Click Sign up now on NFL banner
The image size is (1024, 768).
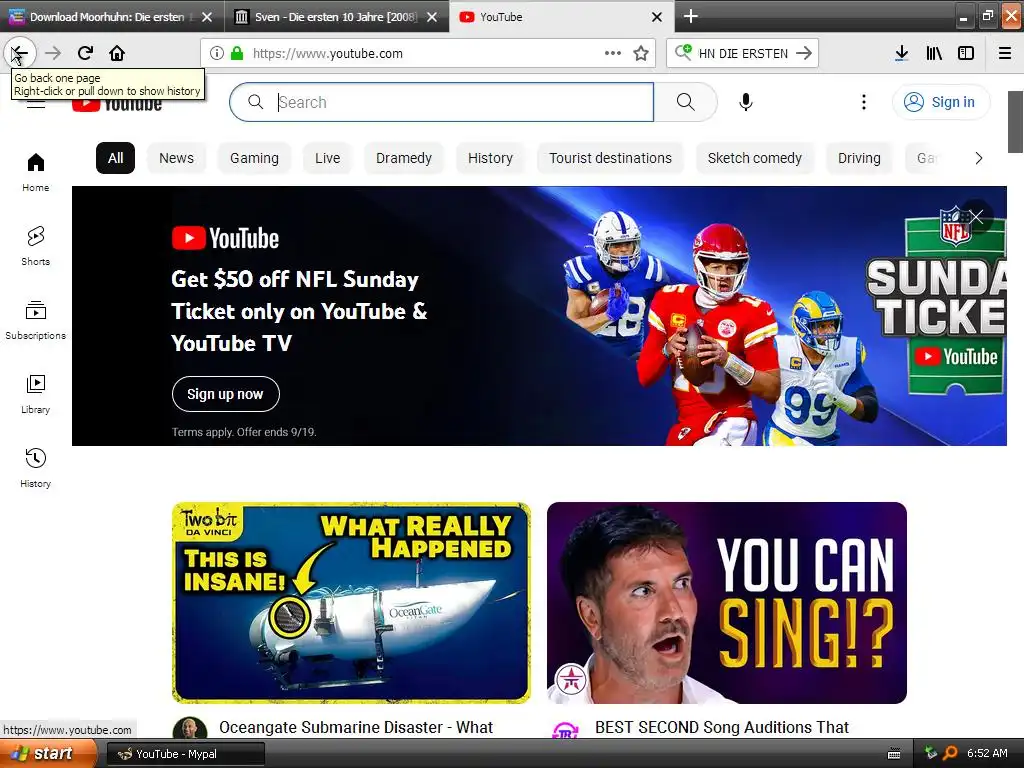(225, 394)
